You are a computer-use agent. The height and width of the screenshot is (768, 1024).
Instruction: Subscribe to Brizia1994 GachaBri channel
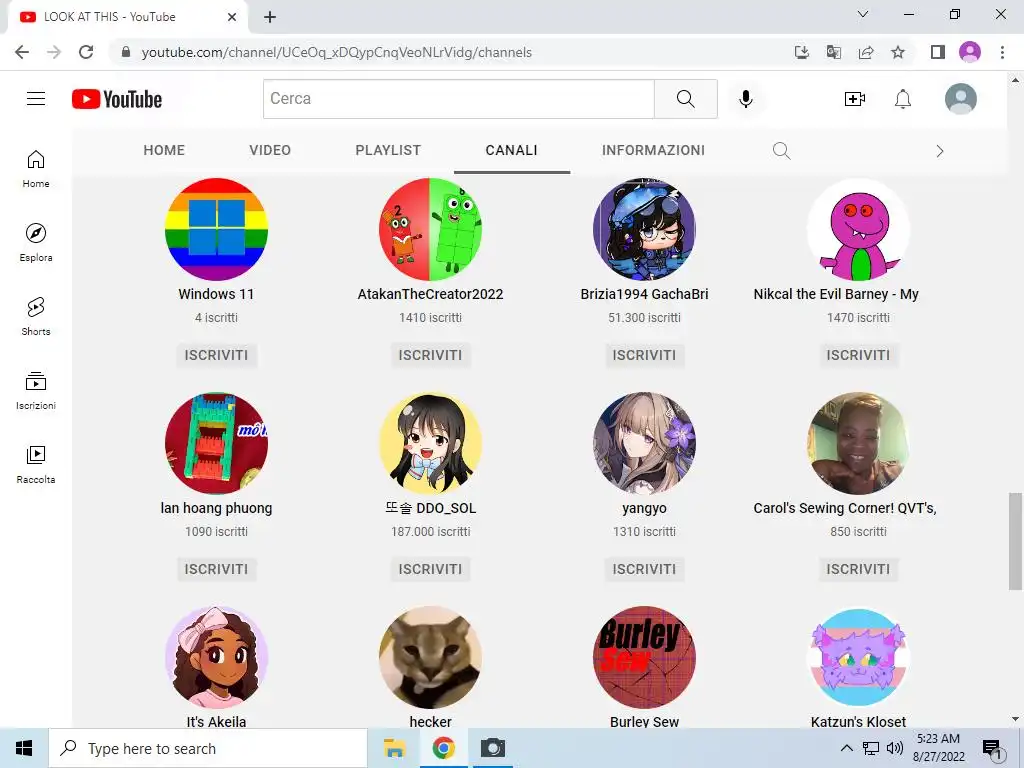point(645,355)
